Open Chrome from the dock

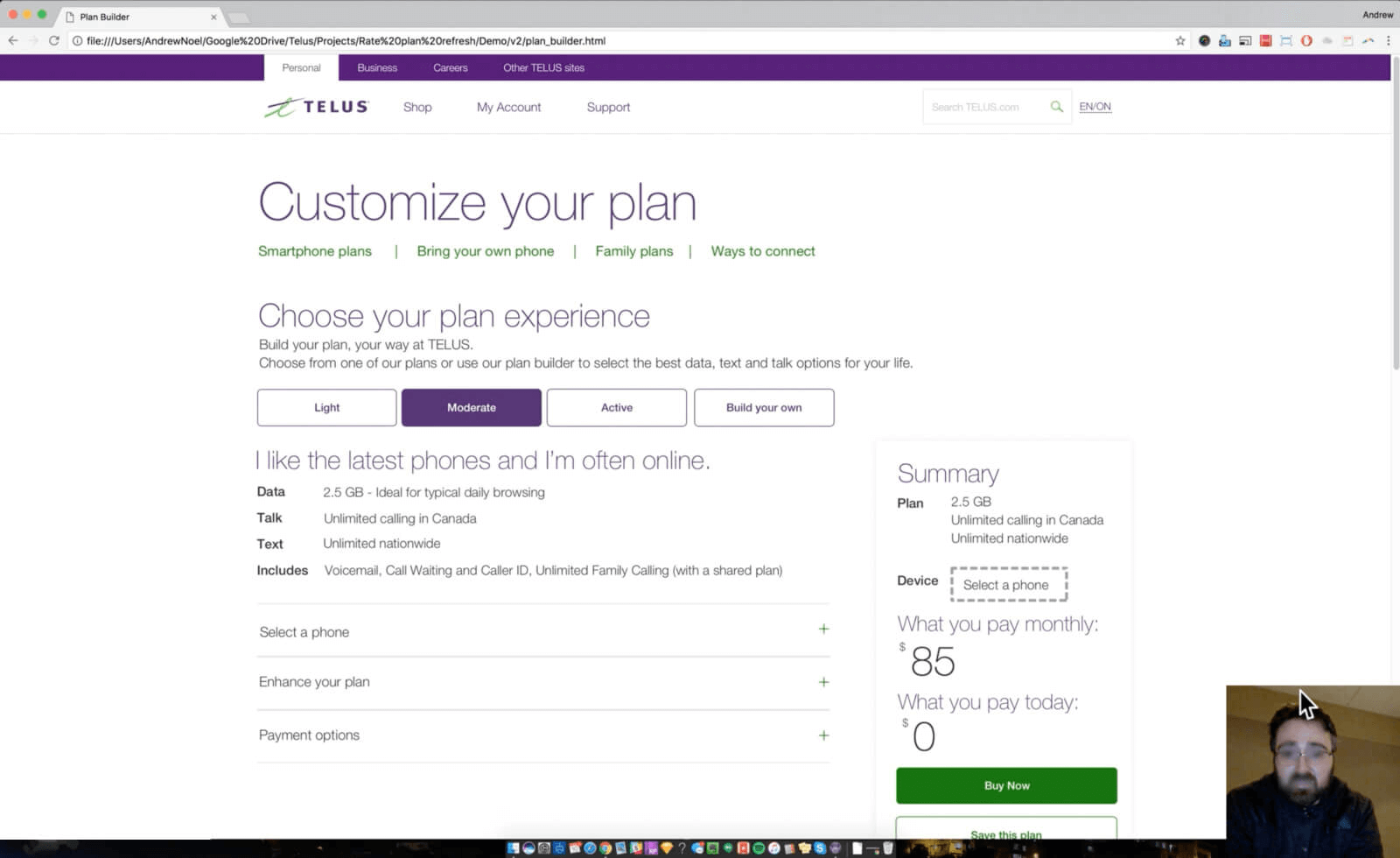(x=605, y=847)
